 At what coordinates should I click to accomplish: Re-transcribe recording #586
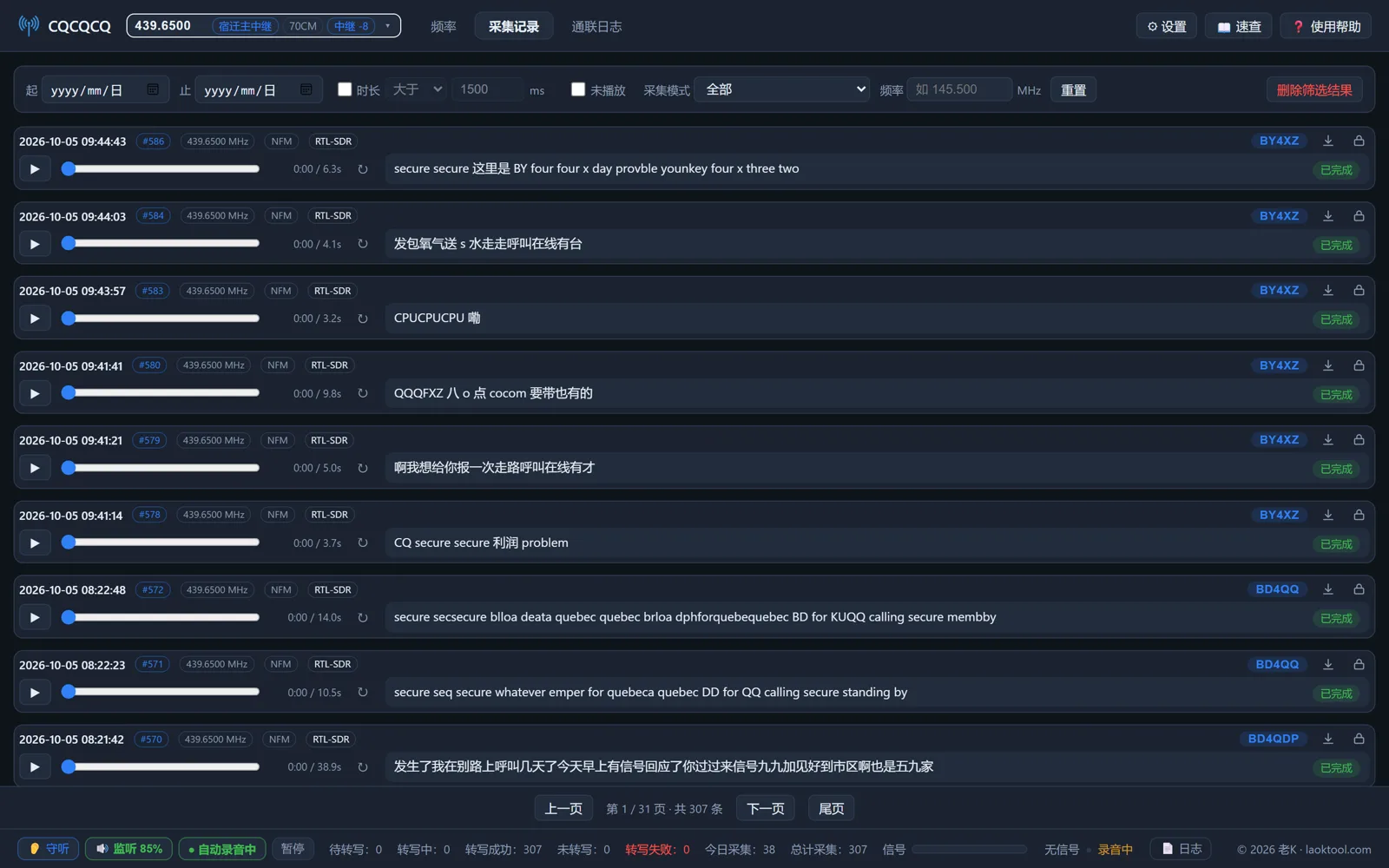tap(363, 169)
